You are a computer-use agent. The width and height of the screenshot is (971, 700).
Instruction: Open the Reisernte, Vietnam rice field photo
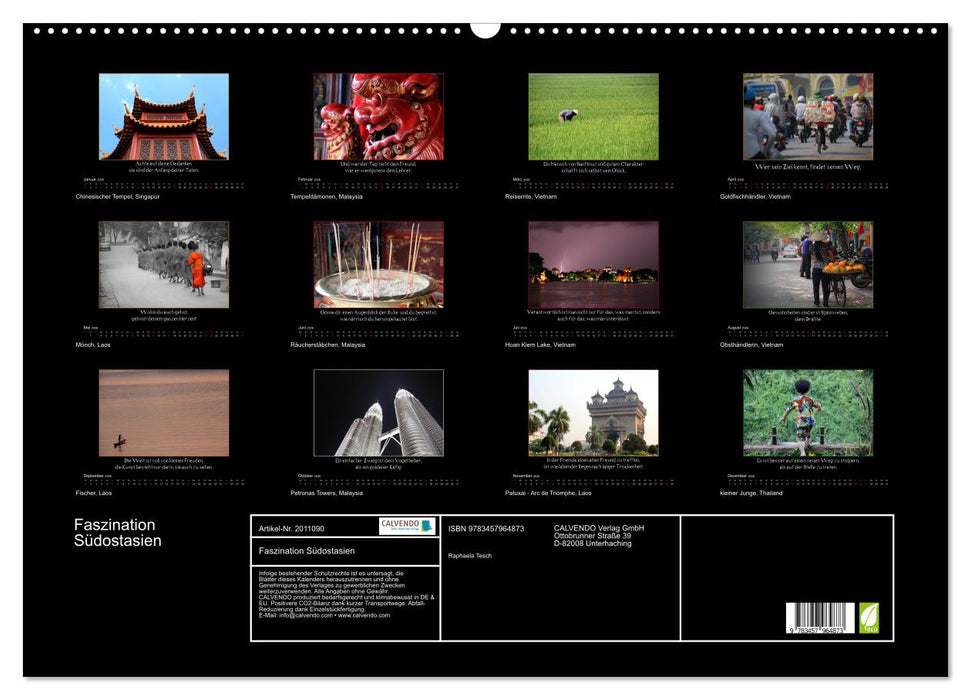tap(593, 116)
